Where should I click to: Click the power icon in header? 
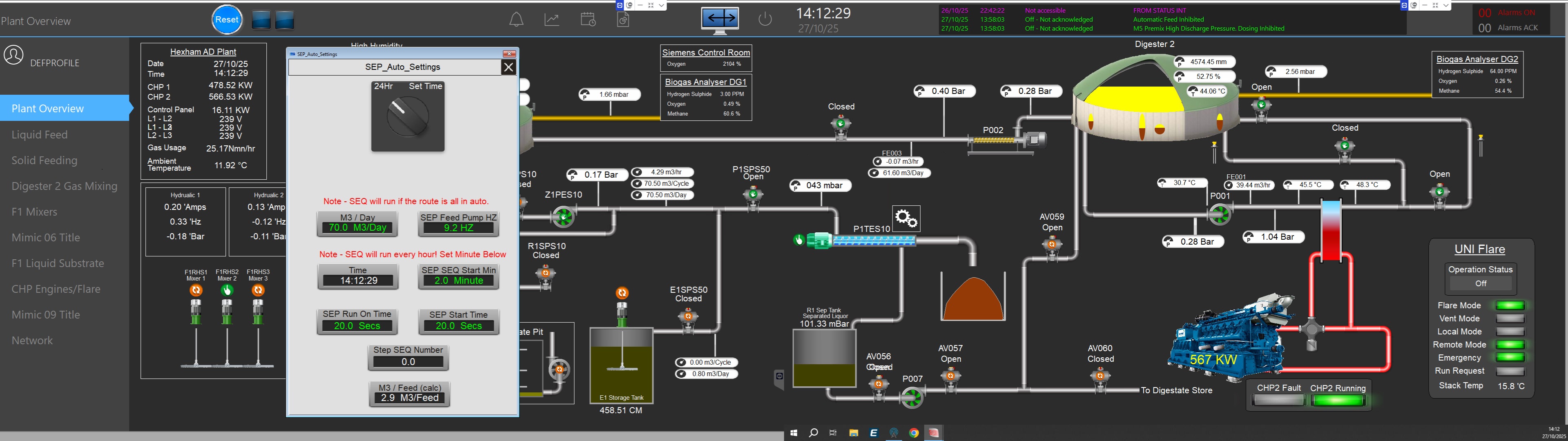pyautogui.click(x=765, y=20)
